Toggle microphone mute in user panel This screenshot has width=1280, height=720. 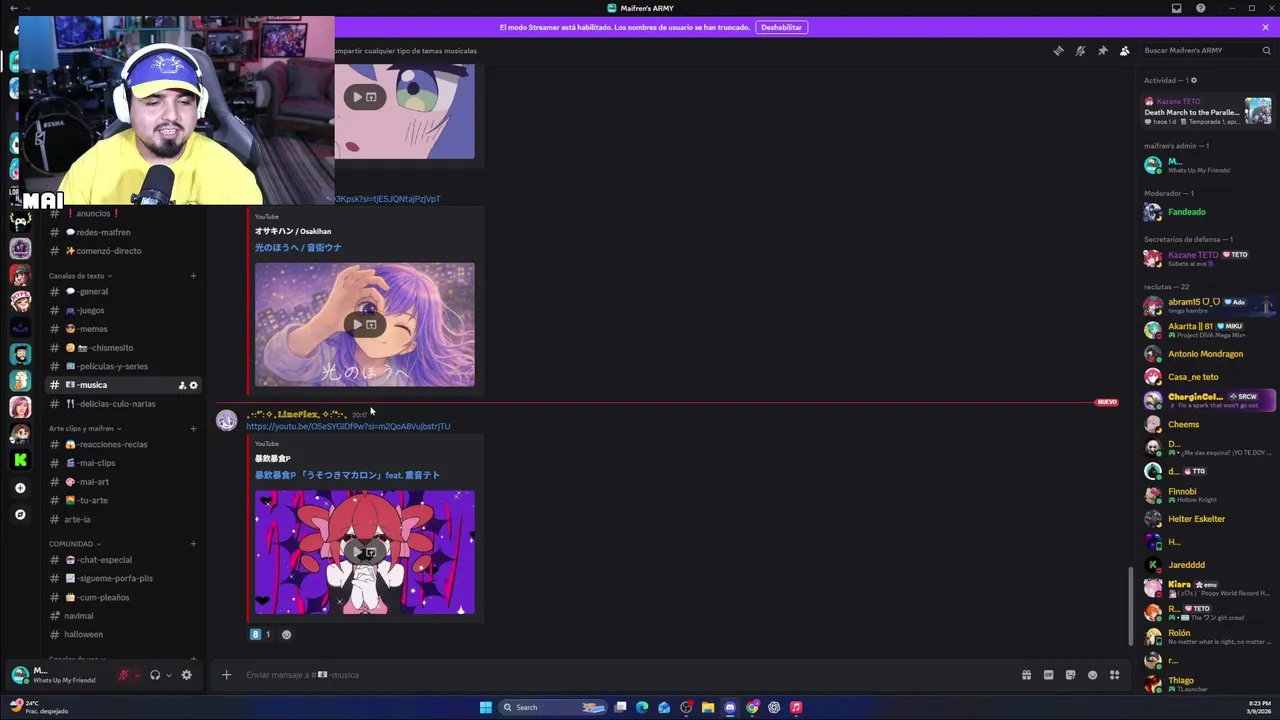coord(124,675)
